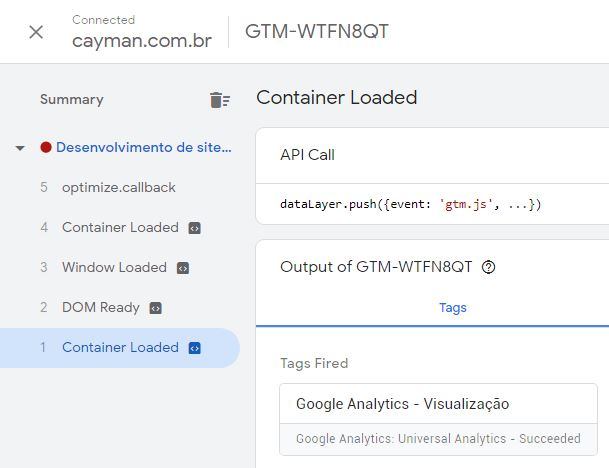The width and height of the screenshot is (609, 468).
Task: Click the Summary entry in the sidebar
Action: 72,99
